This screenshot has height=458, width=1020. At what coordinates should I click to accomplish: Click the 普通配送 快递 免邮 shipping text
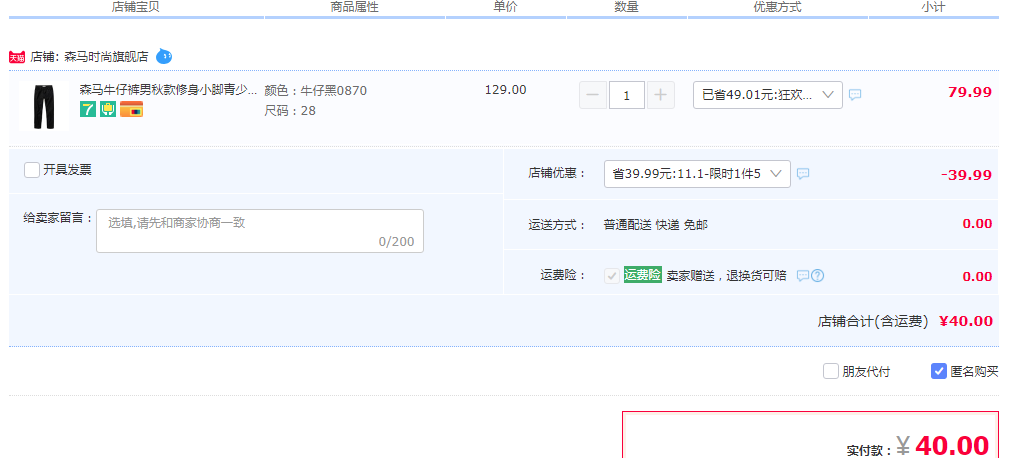(656, 225)
